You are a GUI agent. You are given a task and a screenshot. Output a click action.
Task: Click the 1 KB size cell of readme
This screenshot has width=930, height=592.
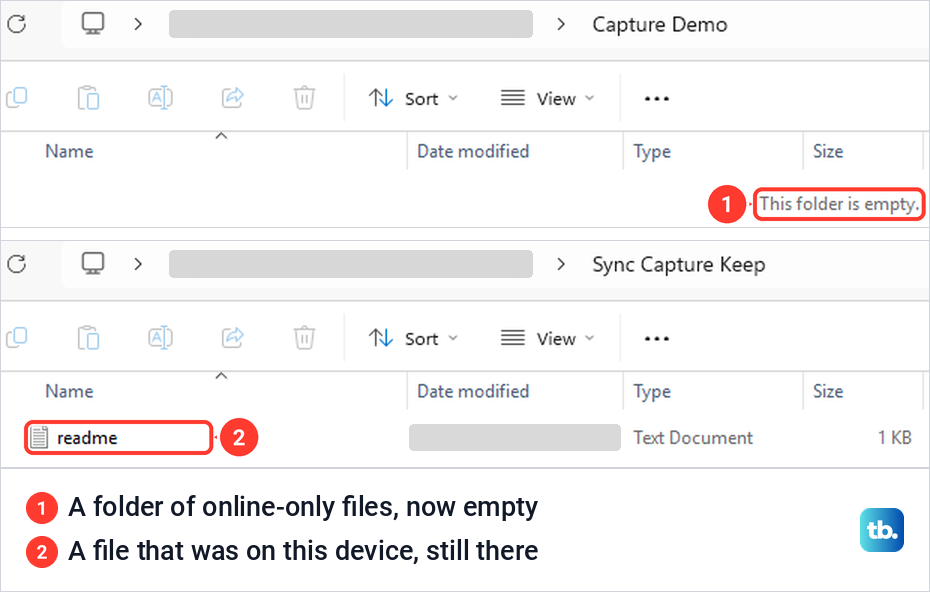pyautogui.click(x=894, y=438)
